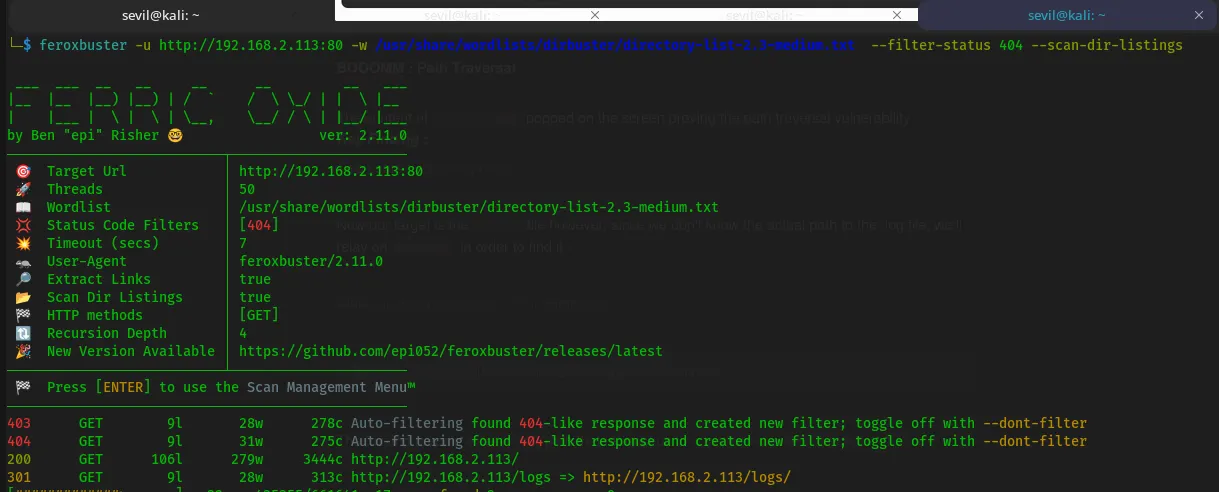Image resolution: width=1219 pixels, height=492 pixels.
Task: Click the animal icon beside User-Agent
Action: coord(24,261)
